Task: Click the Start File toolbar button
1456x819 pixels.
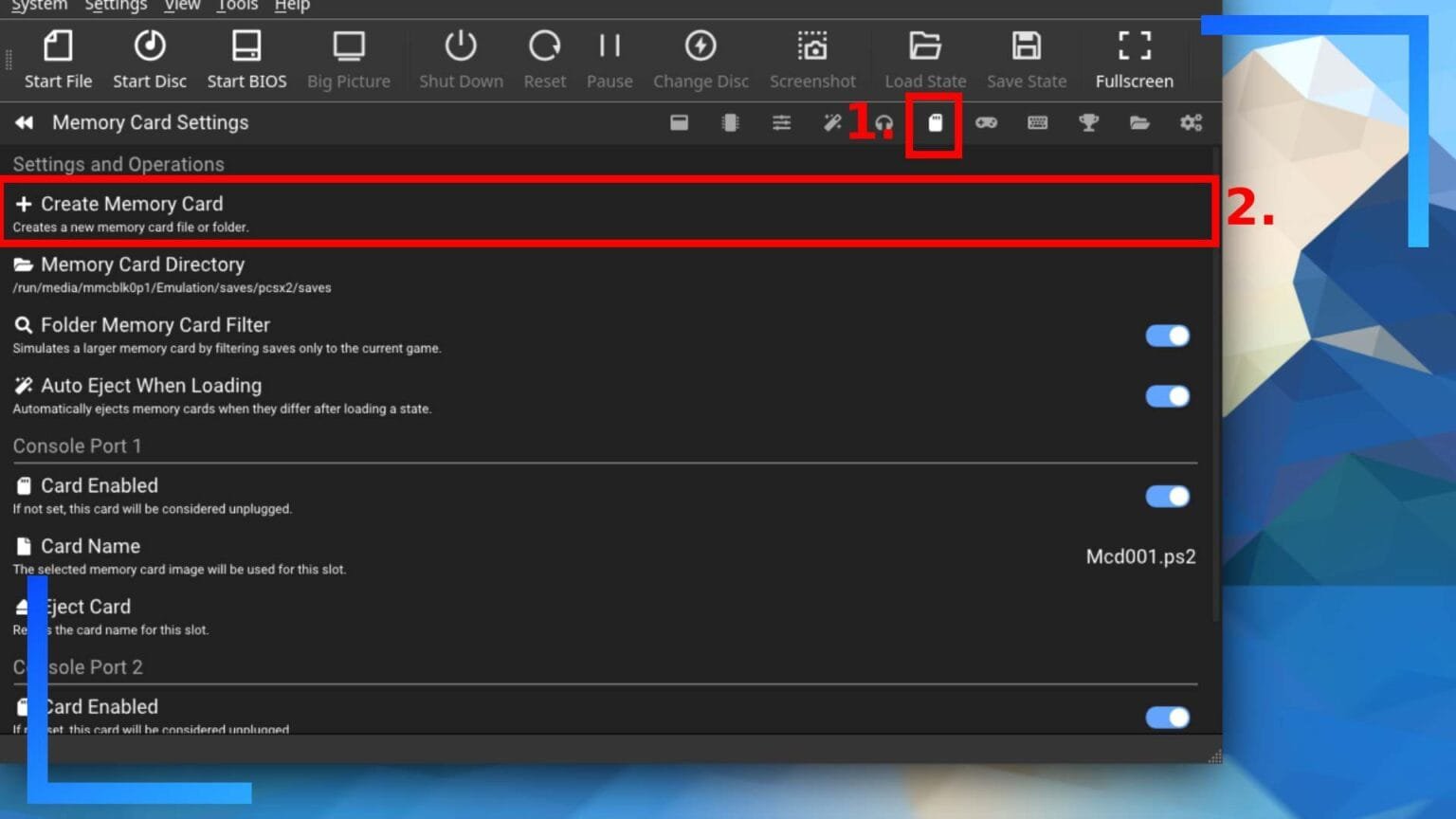Action: (x=58, y=60)
